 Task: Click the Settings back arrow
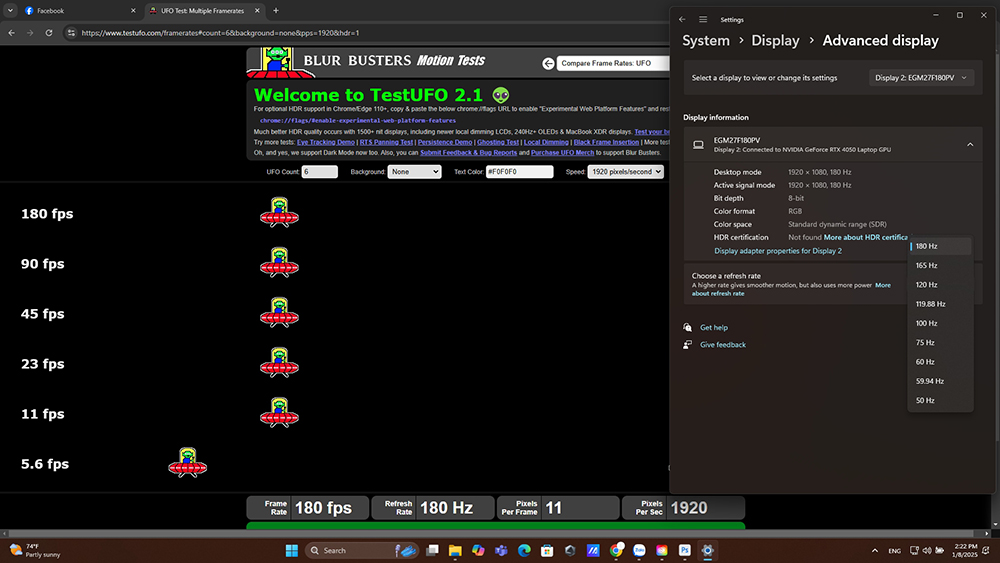click(x=682, y=20)
